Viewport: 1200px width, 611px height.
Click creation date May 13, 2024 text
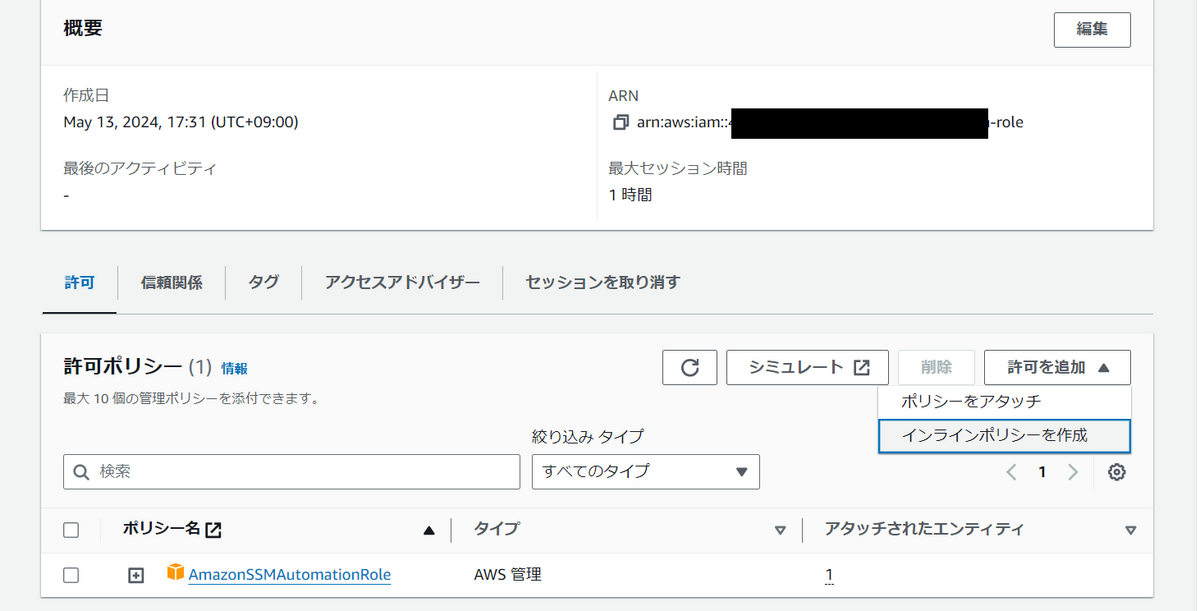tap(181, 123)
